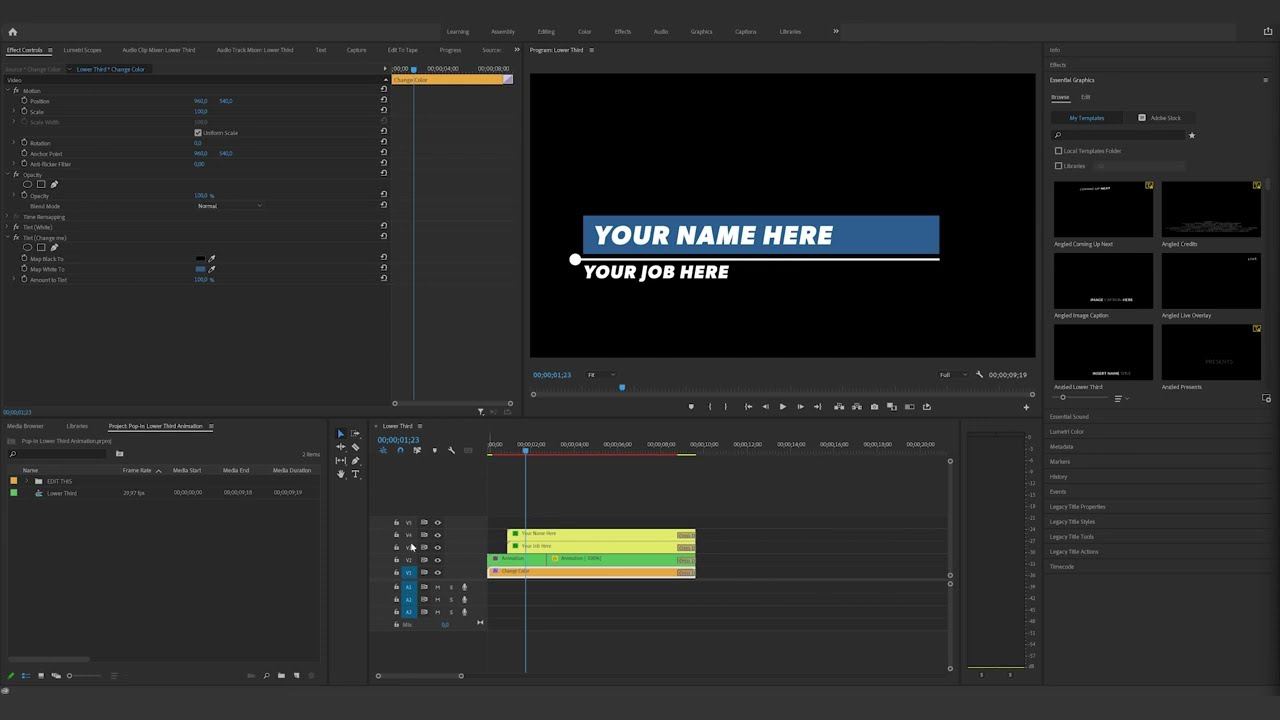Click the eyedropper for Map Black To
This screenshot has width=1280, height=720.
coord(211,259)
